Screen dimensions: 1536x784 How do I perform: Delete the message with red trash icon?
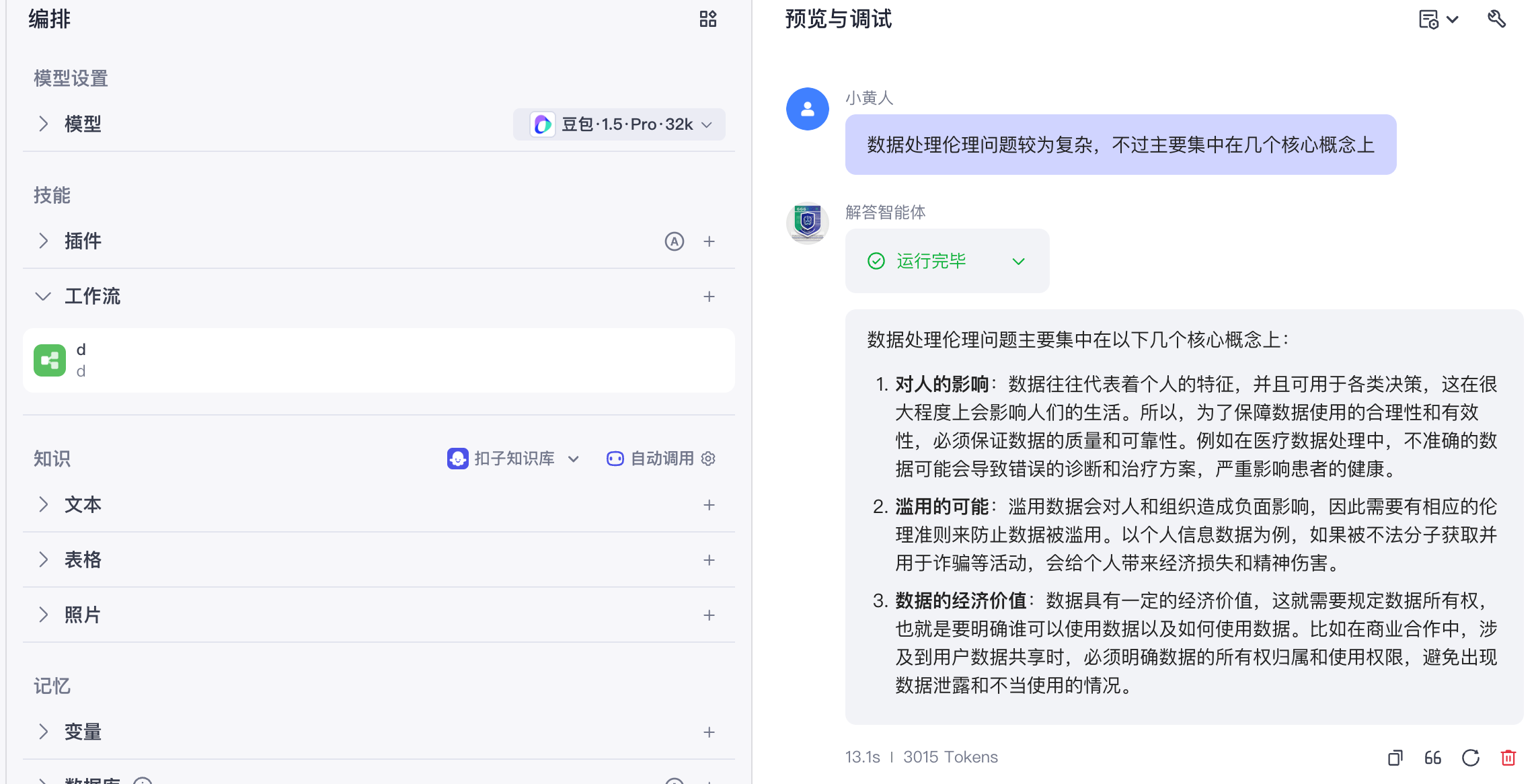tap(1508, 758)
